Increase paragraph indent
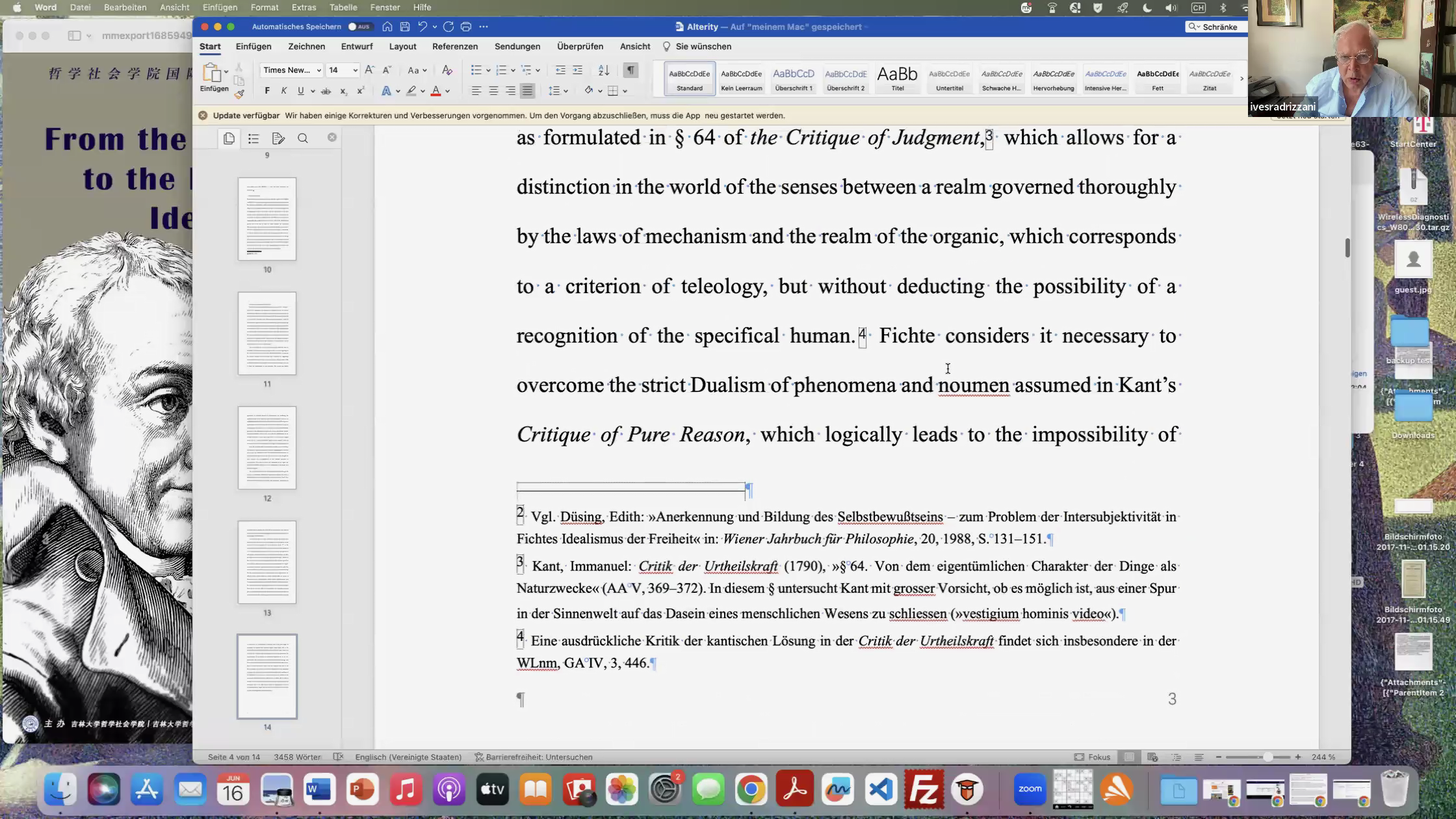This screenshot has height=819, width=1456. click(577, 70)
